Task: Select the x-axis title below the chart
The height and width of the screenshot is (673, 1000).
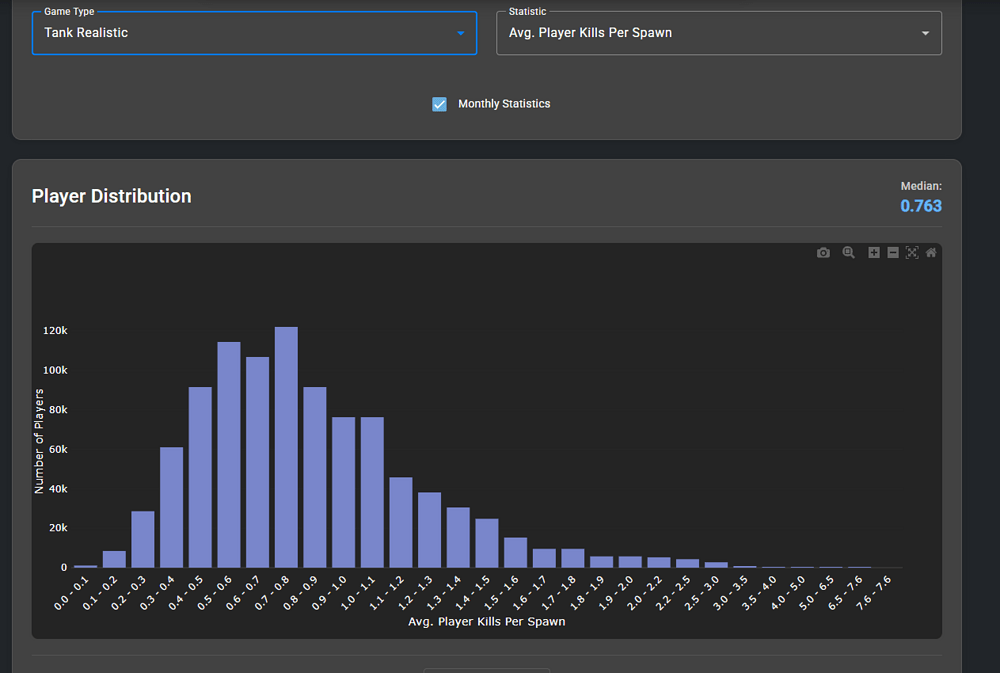Action: [487, 621]
